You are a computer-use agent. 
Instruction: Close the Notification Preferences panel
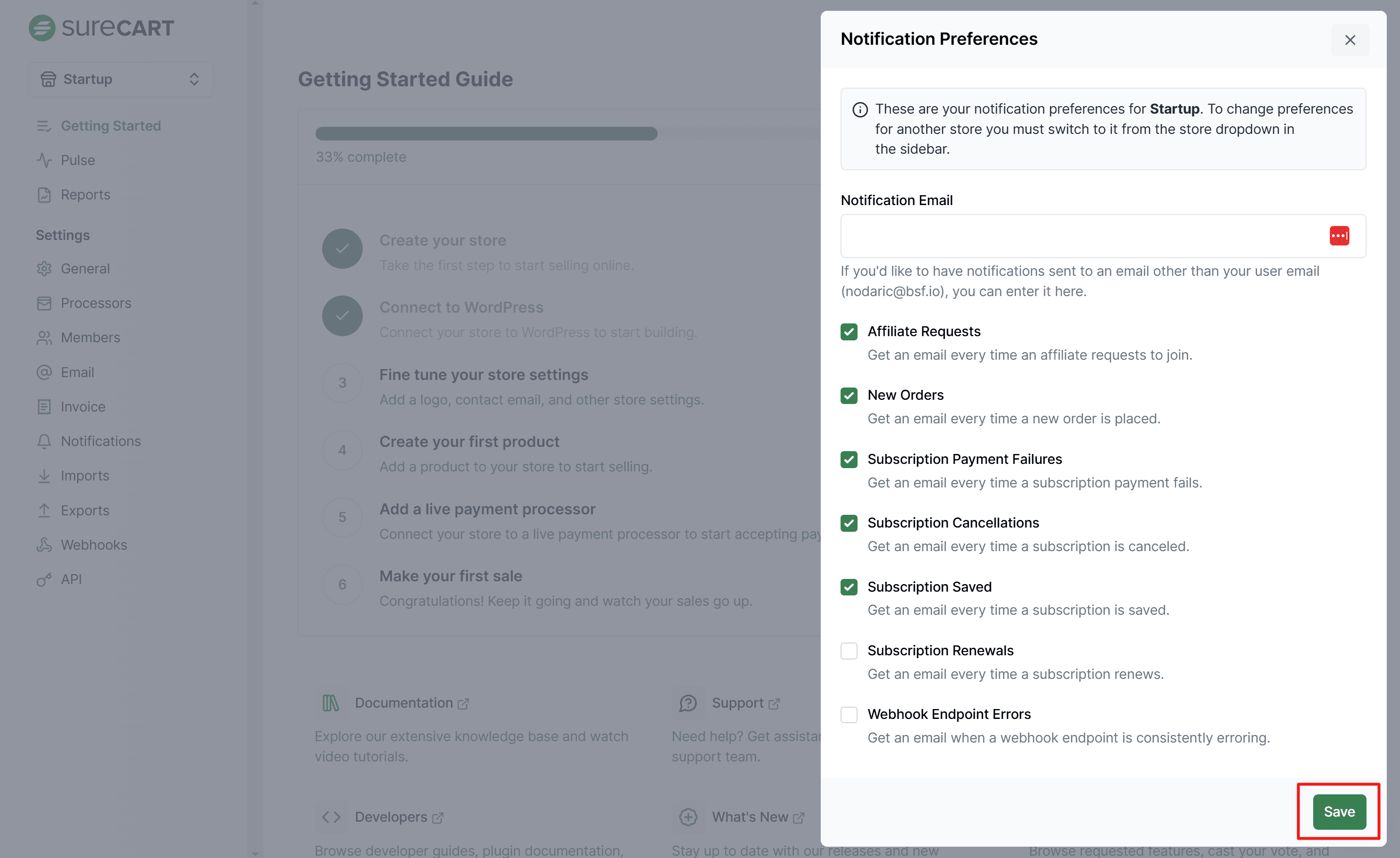point(1350,41)
